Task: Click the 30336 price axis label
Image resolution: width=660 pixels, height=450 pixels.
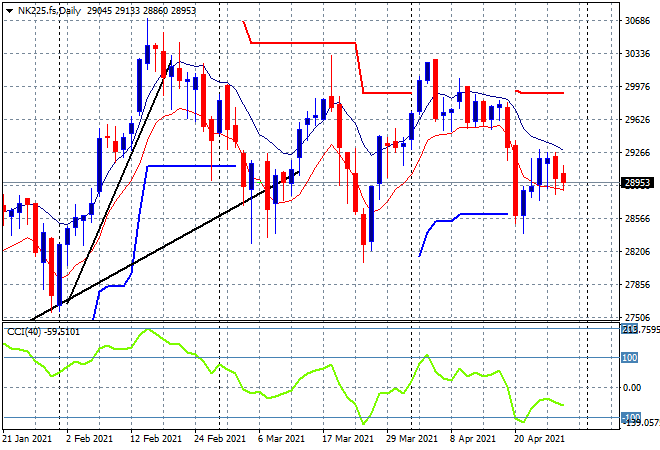Action: click(637, 54)
